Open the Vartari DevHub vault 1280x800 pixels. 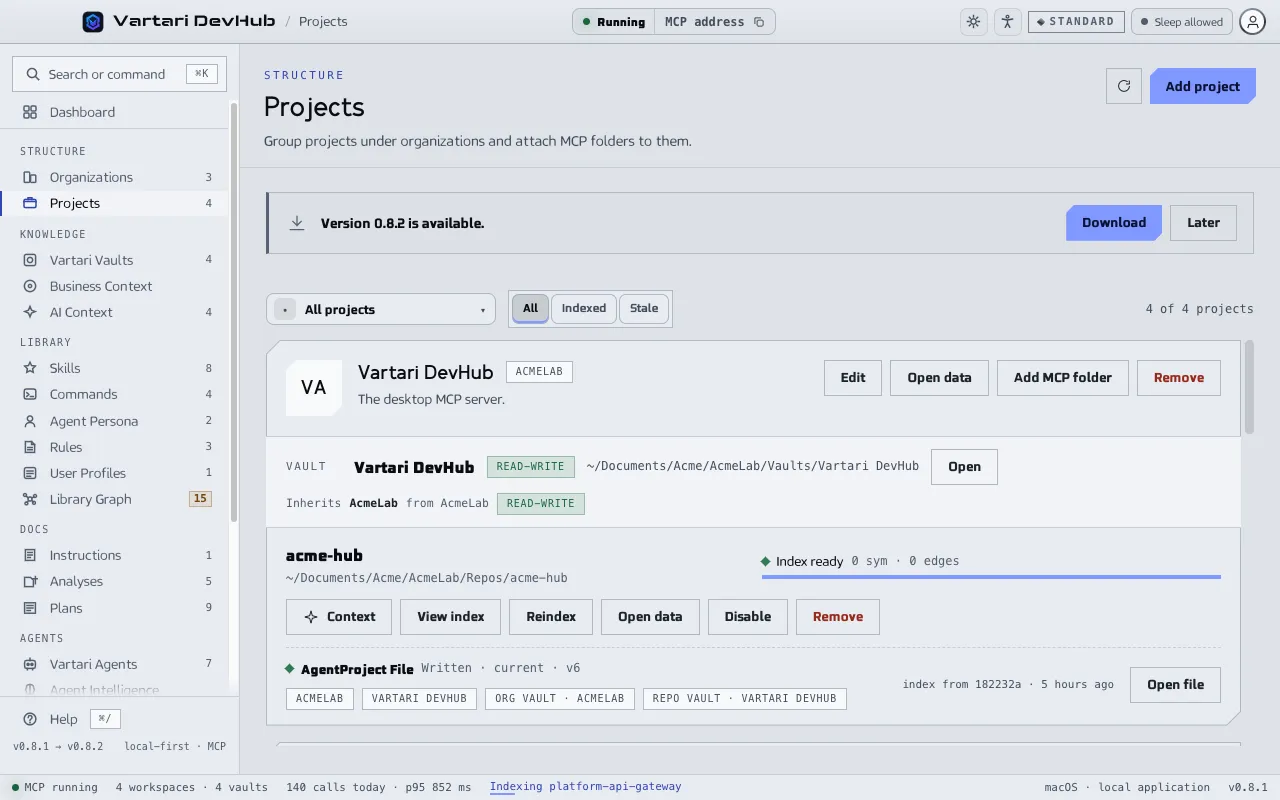click(x=964, y=467)
